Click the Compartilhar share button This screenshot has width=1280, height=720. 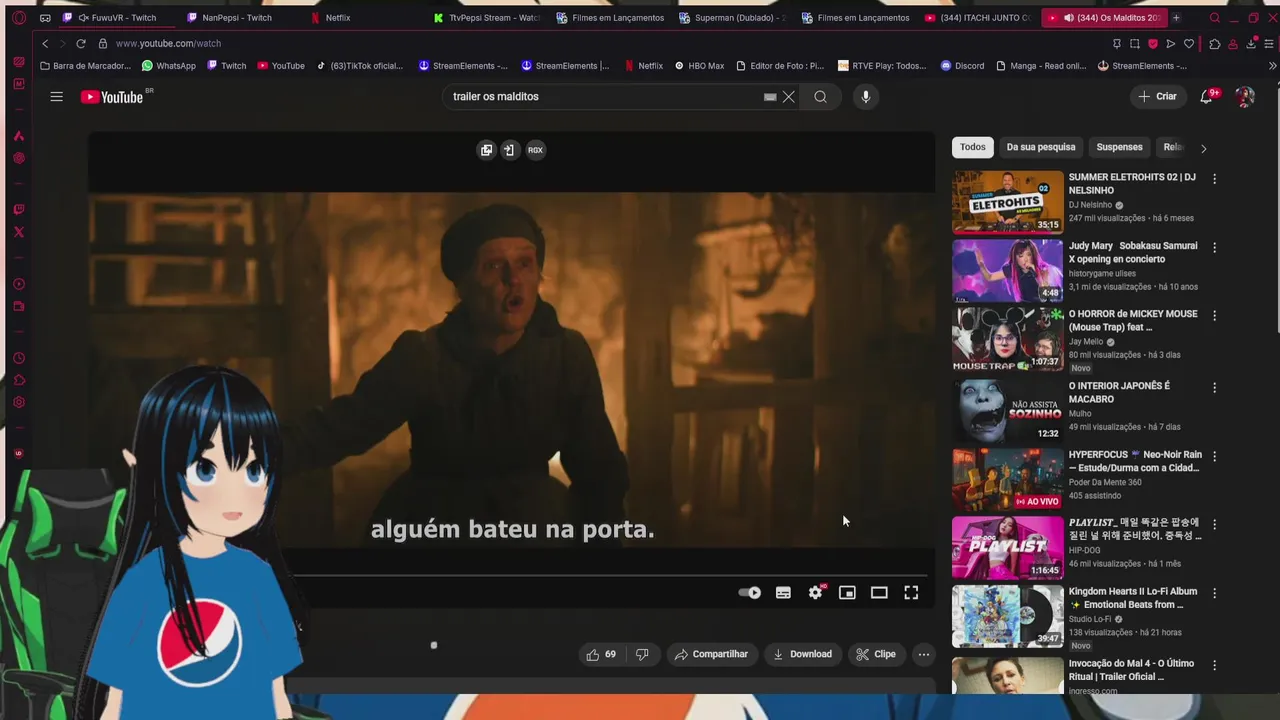coord(711,654)
